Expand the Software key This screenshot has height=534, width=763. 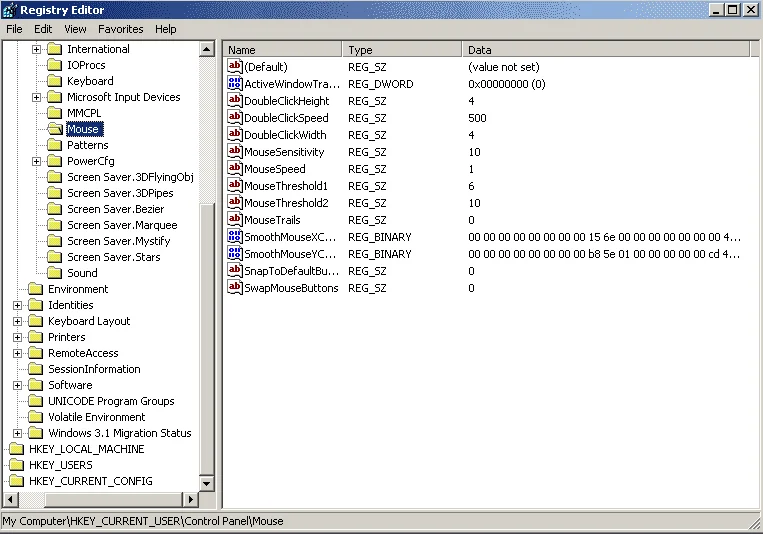click(x=18, y=386)
